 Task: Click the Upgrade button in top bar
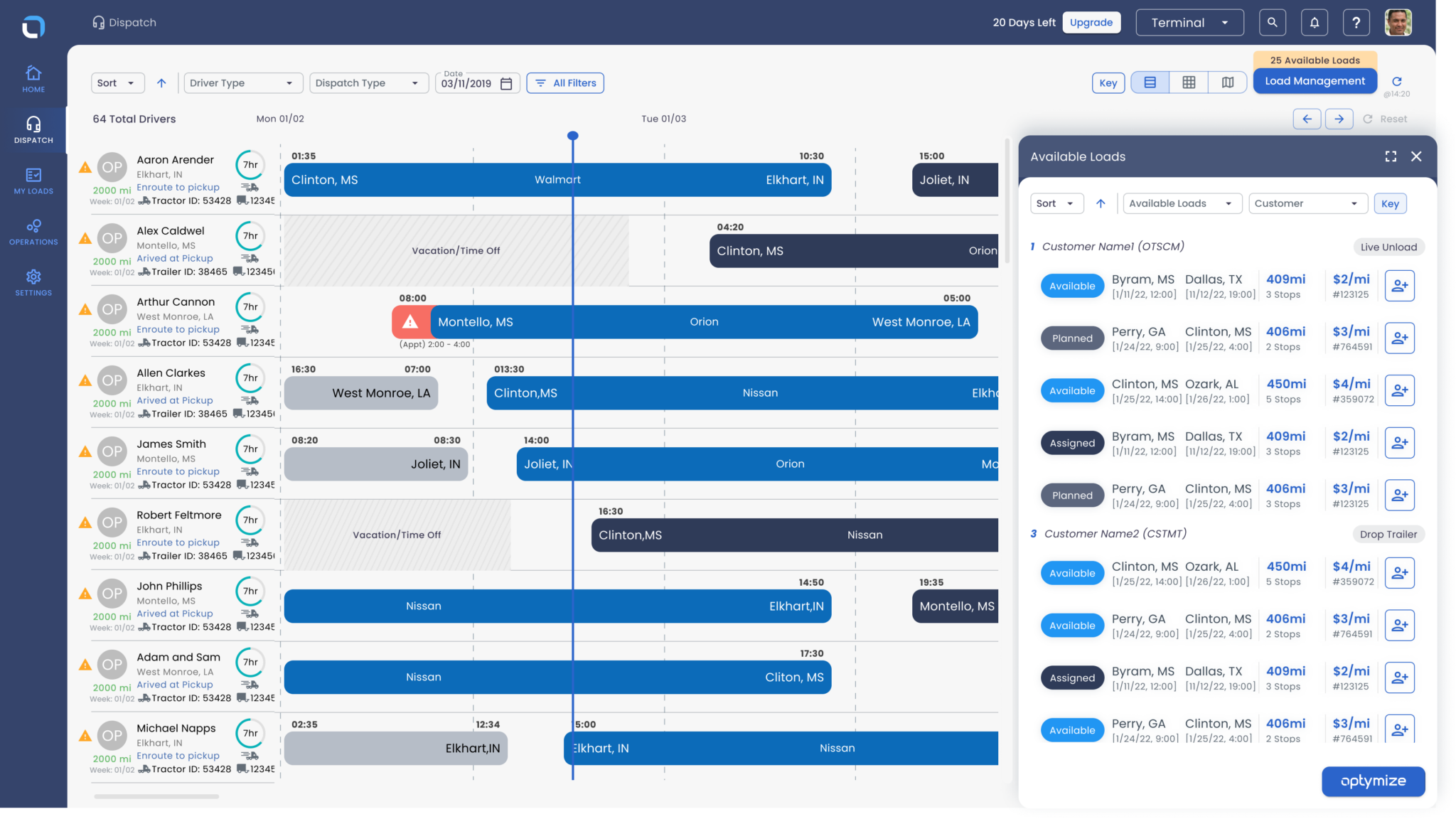[1091, 22]
